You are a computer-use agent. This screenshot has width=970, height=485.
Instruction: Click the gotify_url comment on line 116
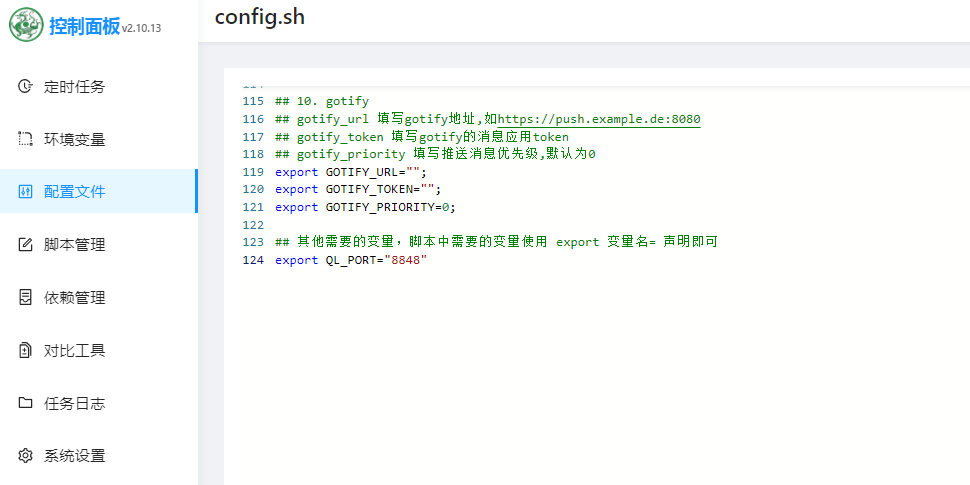[x=487, y=119]
